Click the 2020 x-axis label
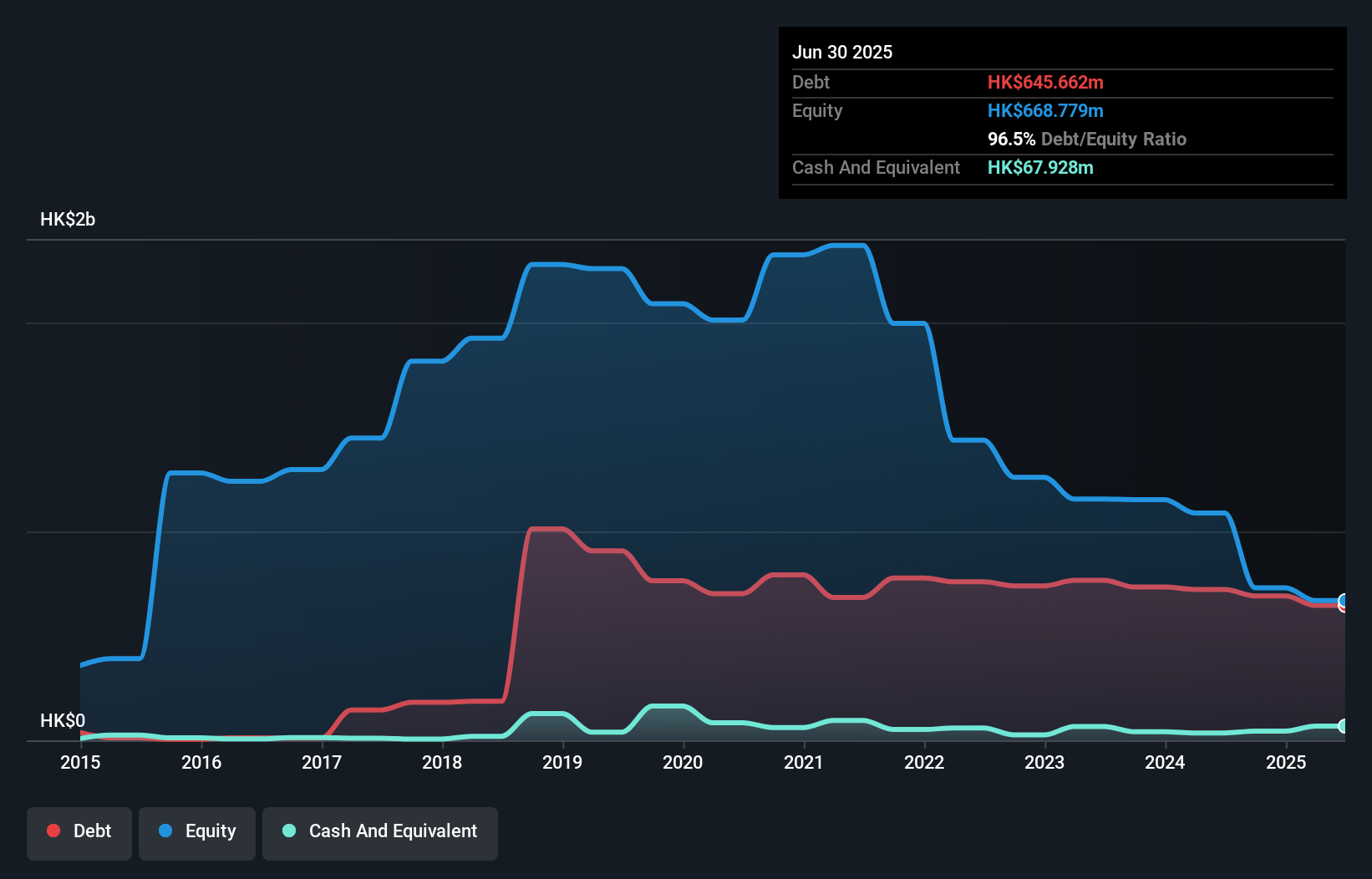 tap(683, 762)
